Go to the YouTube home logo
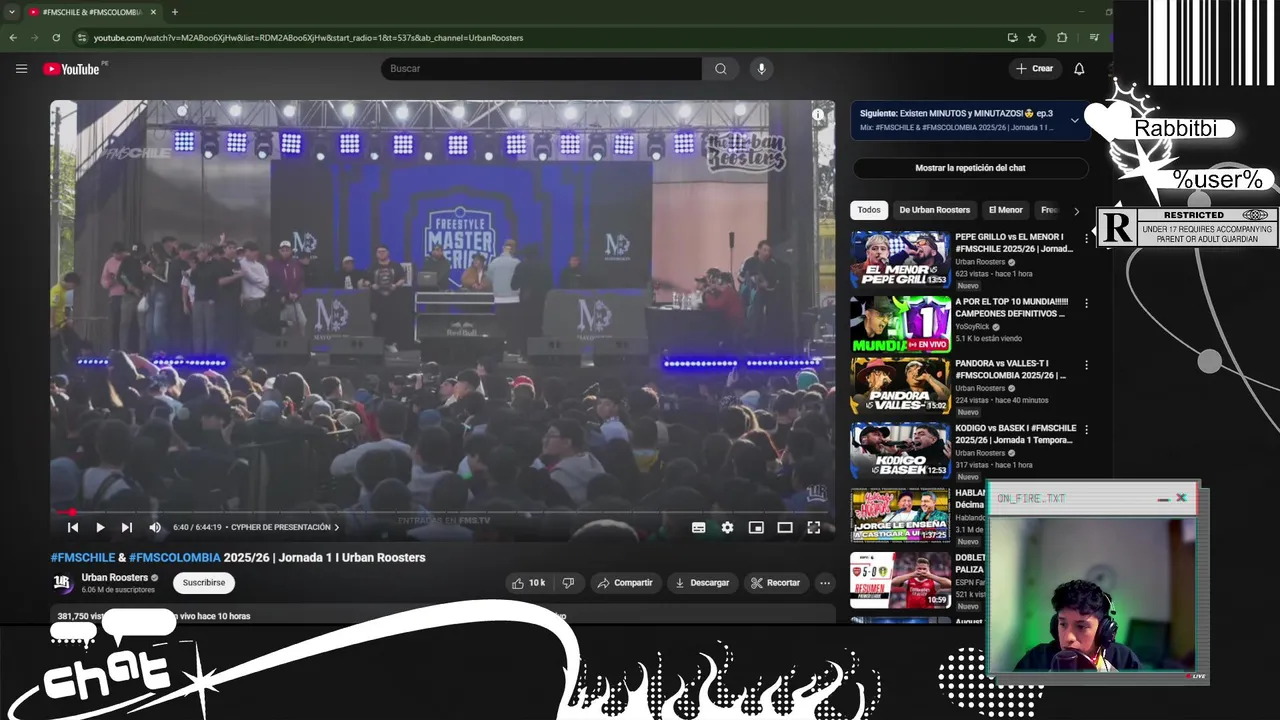This screenshot has width=1280, height=720. point(72,69)
